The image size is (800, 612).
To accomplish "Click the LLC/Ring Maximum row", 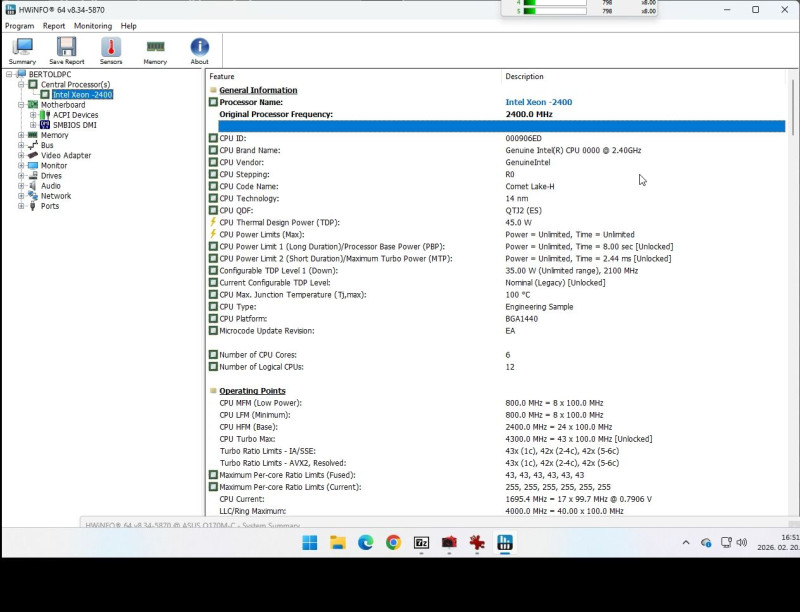I will (x=496, y=511).
